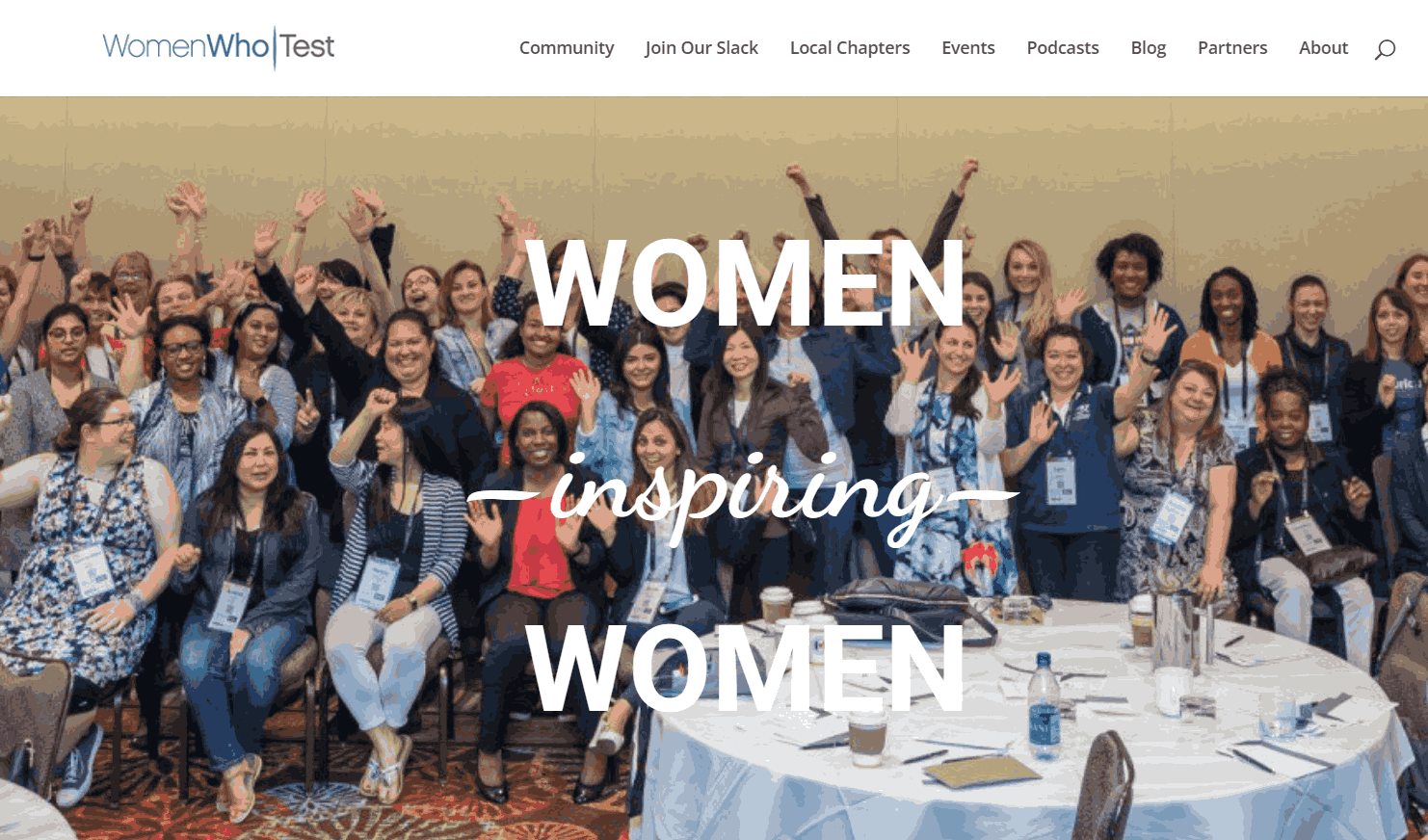Click the bottom WOMEN headline text
This screenshot has height=840, width=1428.
point(746,668)
